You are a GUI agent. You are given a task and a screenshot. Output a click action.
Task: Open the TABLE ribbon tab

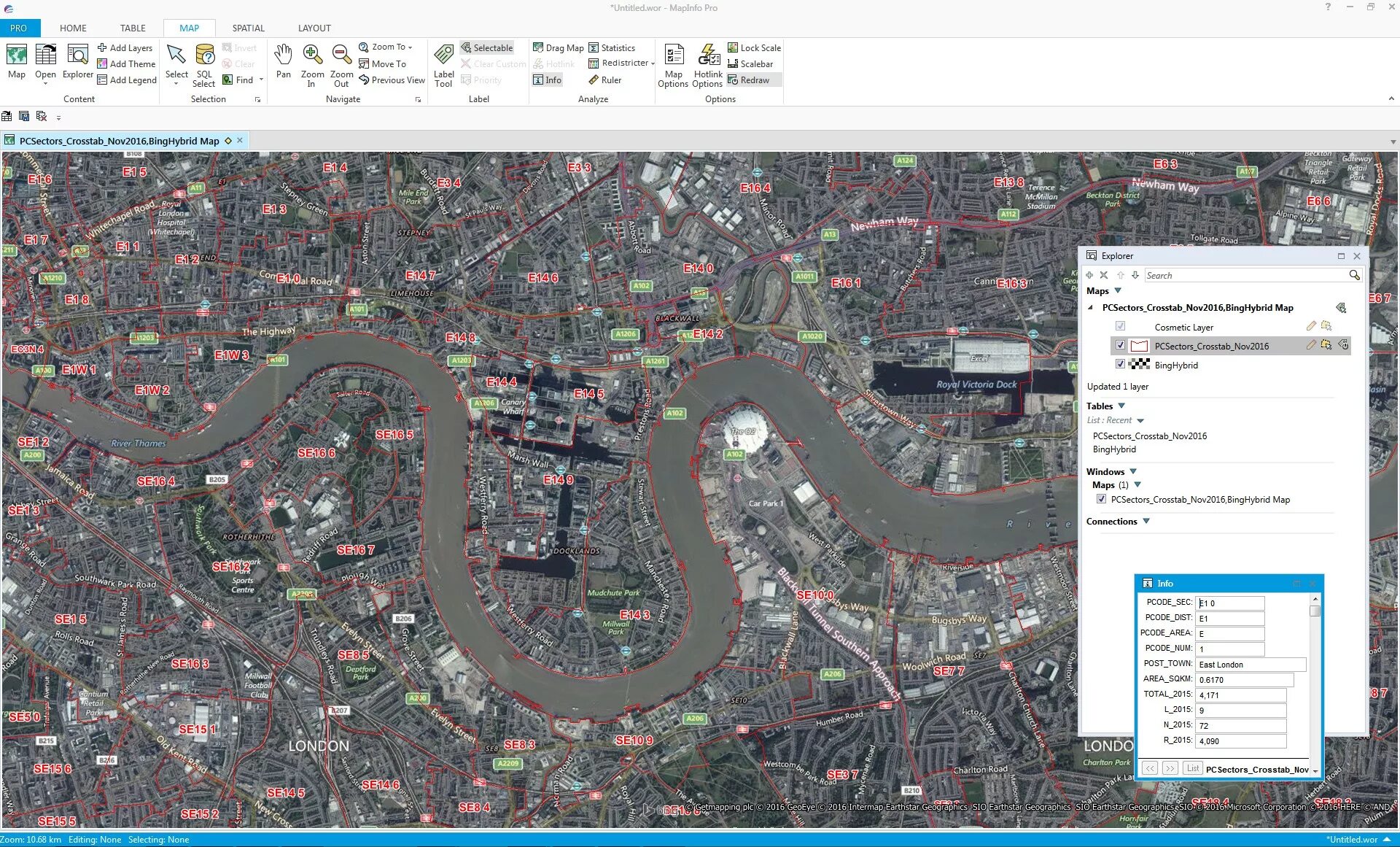(133, 28)
